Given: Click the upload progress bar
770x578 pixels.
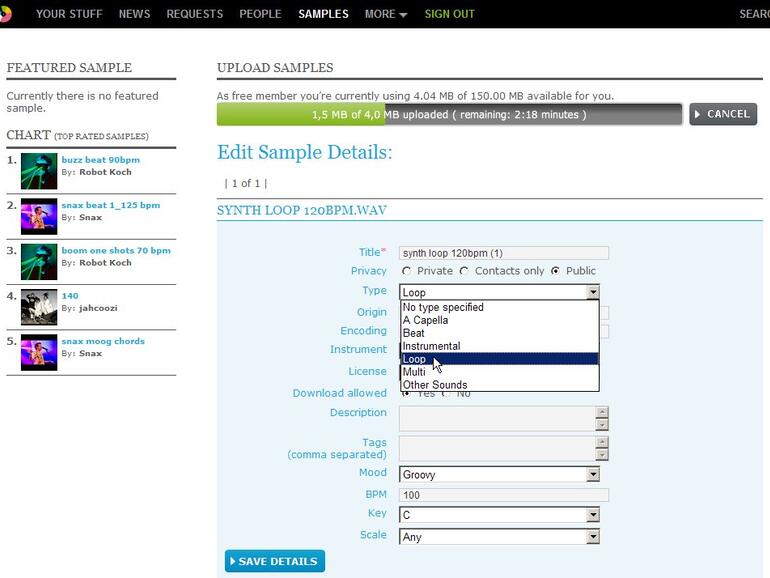Looking at the screenshot, I should pos(449,114).
